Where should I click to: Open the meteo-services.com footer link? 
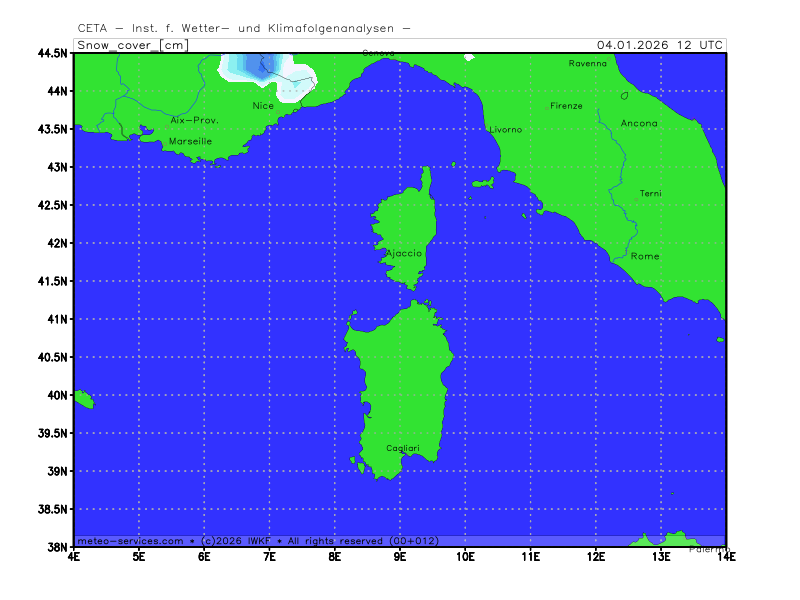(130, 541)
